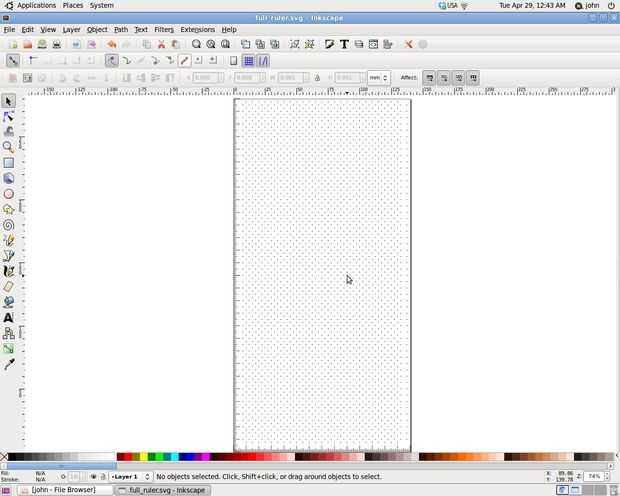Open the Layer 1 selector dropdown

pos(131,477)
